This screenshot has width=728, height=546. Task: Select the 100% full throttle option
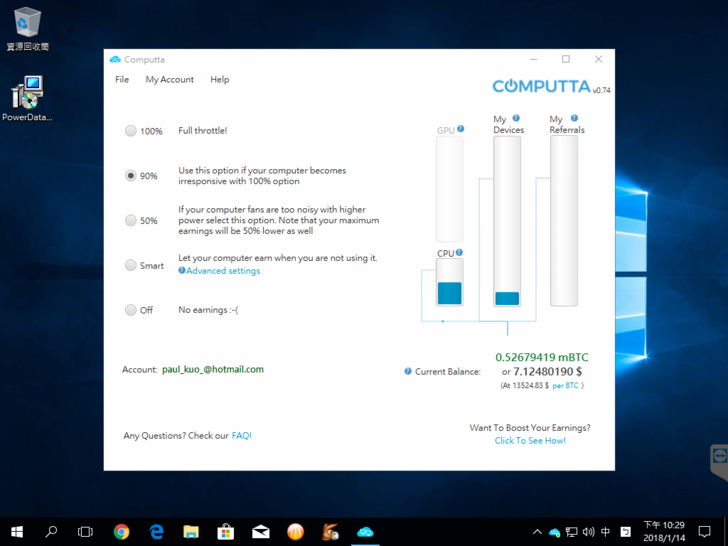pos(131,131)
